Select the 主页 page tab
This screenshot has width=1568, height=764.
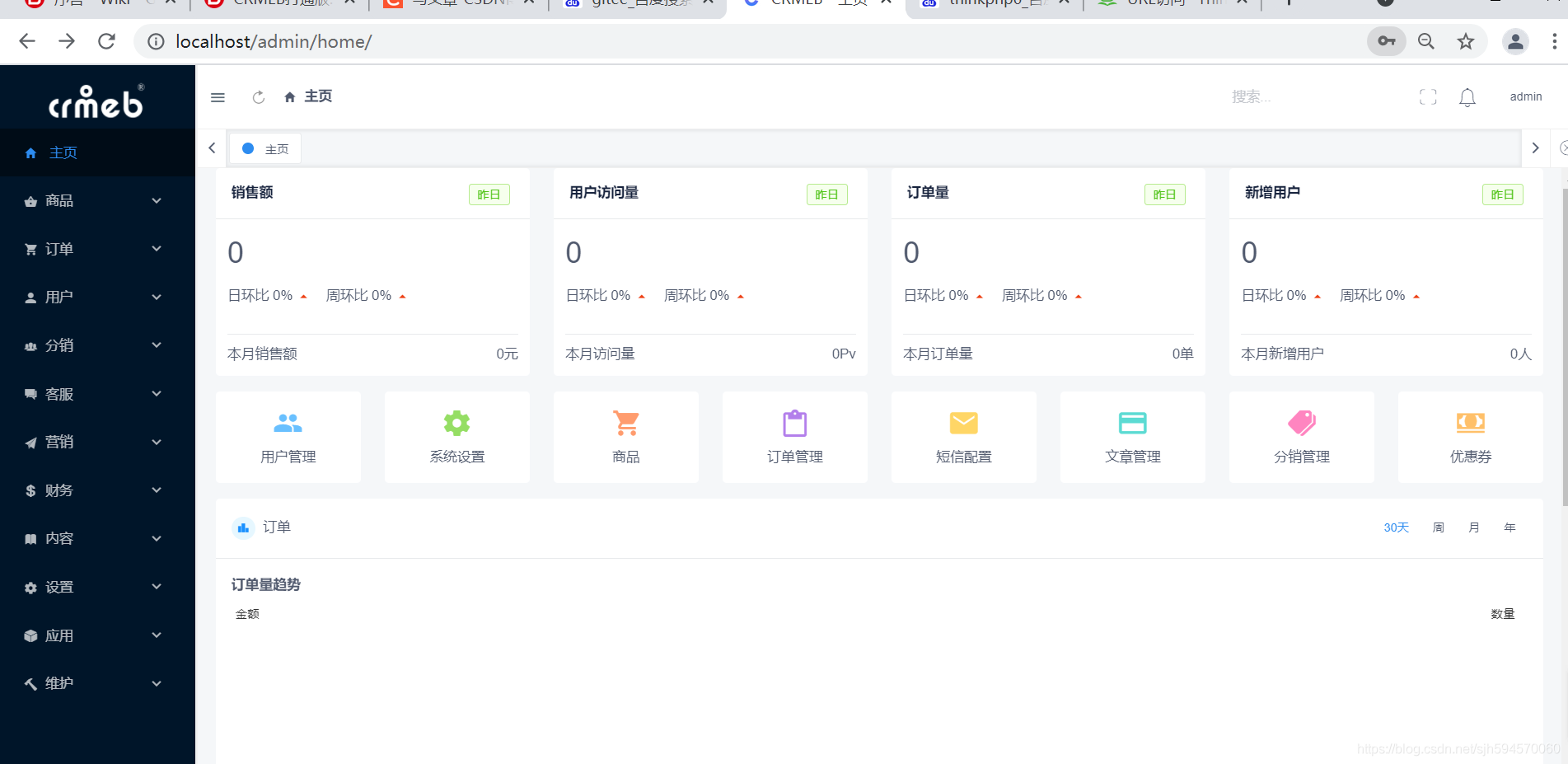coord(264,148)
